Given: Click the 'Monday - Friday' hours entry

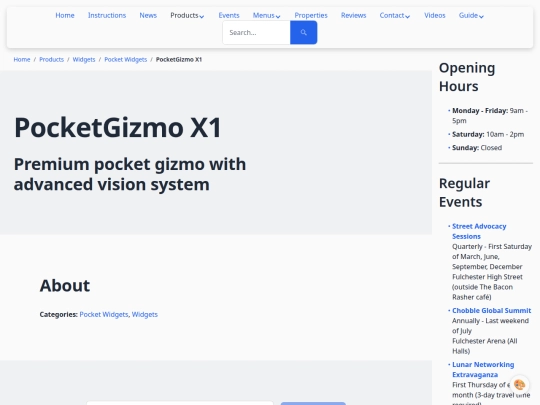Looking at the screenshot, I should coord(490,116).
